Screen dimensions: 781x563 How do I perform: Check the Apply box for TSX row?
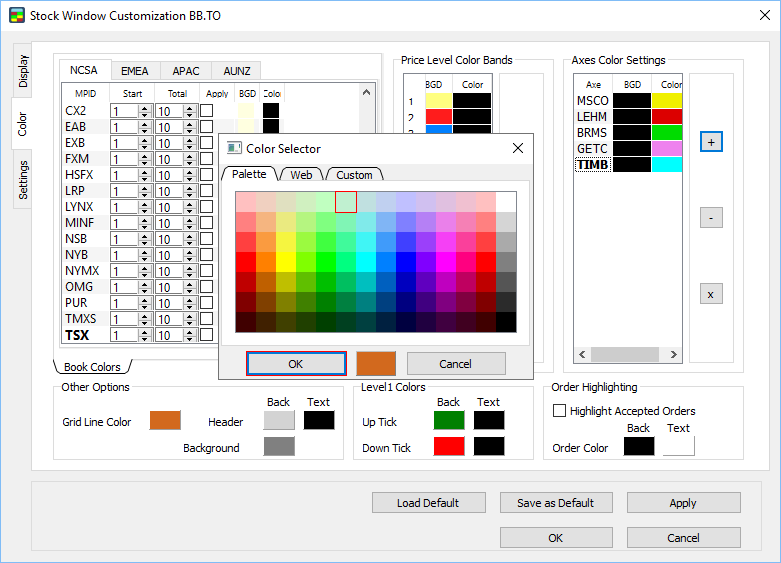click(x=207, y=335)
